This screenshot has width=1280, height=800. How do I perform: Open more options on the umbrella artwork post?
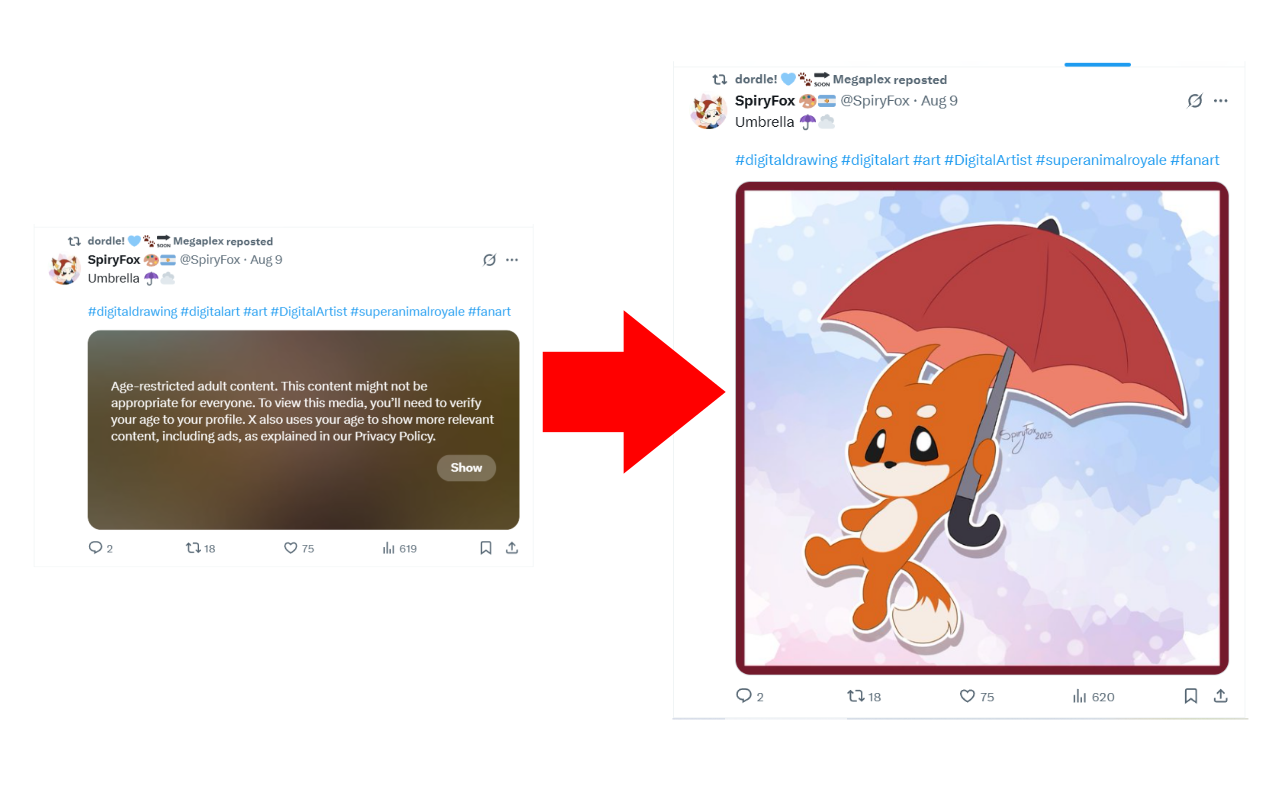point(1221,101)
